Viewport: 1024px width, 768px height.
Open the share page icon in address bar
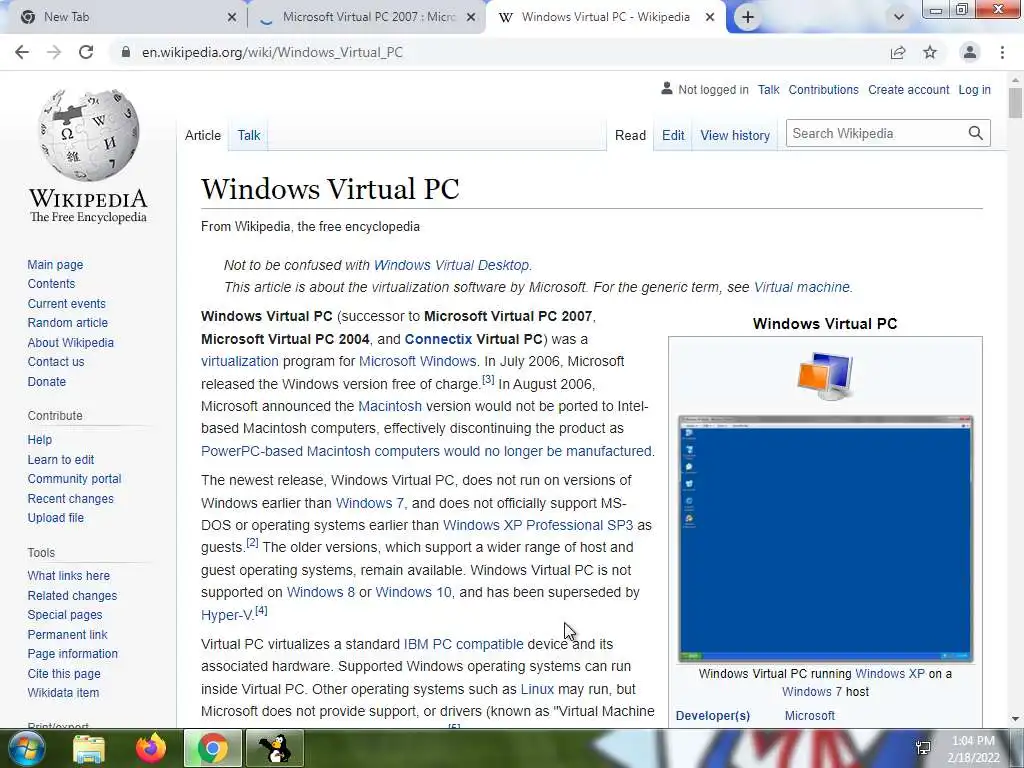[898, 52]
